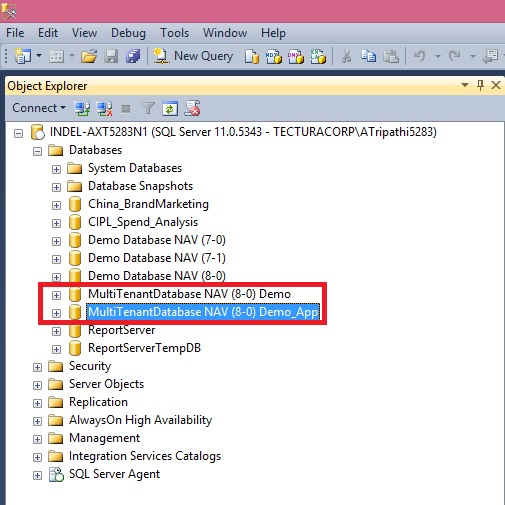Open the Edit menu
The height and width of the screenshot is (505, 505).
tap(48, 33)
